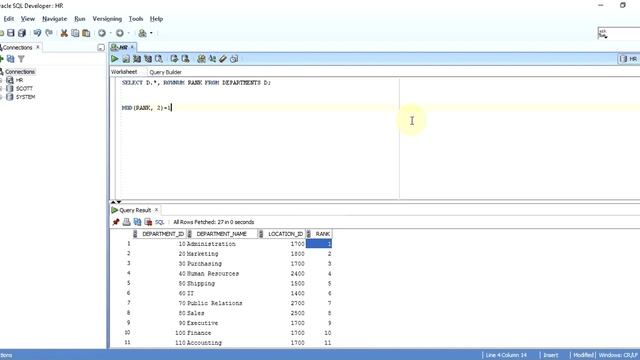Click the red Delete Row icon in Query Result
Image resolution: width=640 pixels, height=360 pixels.
(148, 222)
